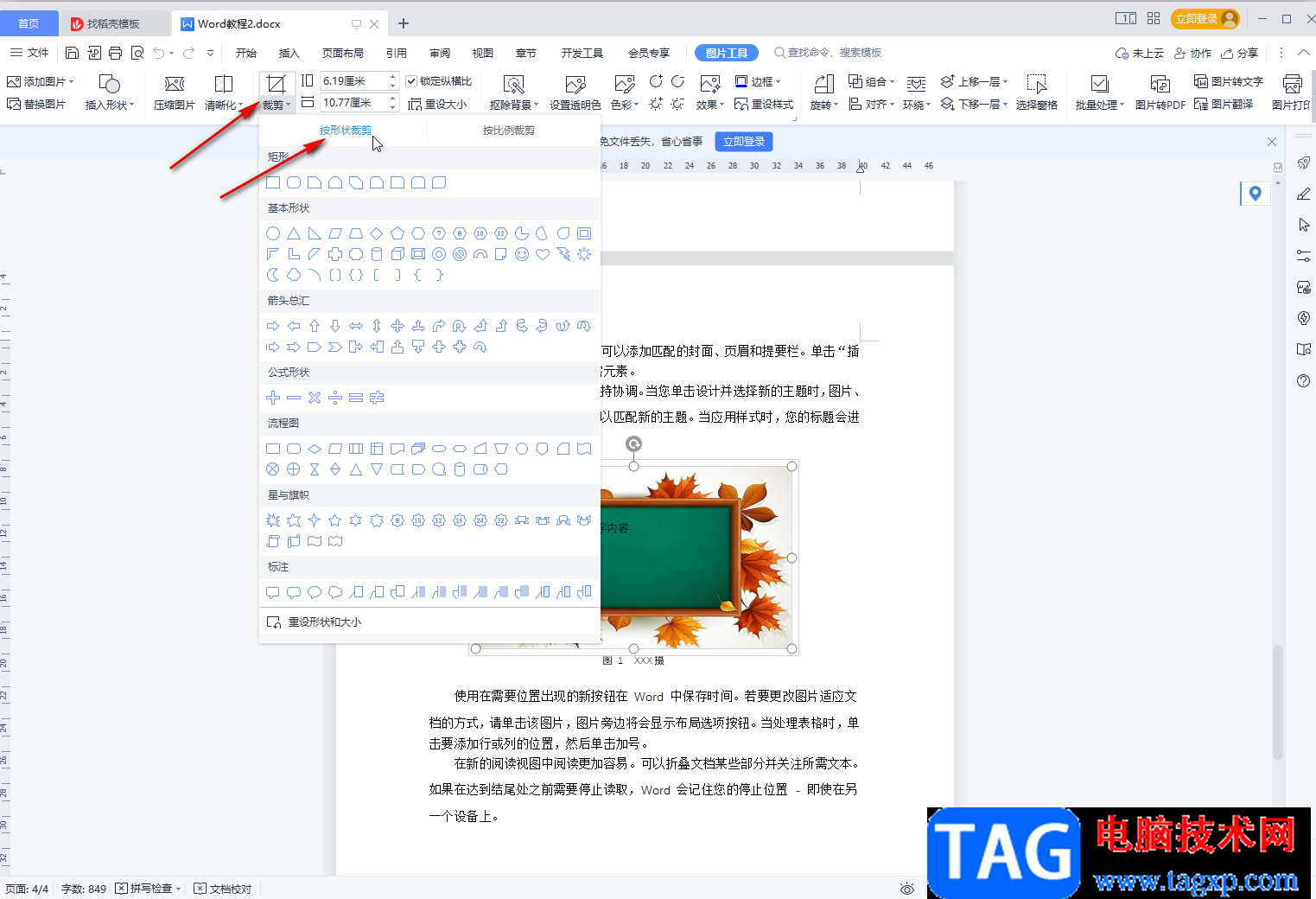Toggle eye protection mode icon in status bar
The height and width of the screenshot is (899, 1316).
click(x=906, y=889)
